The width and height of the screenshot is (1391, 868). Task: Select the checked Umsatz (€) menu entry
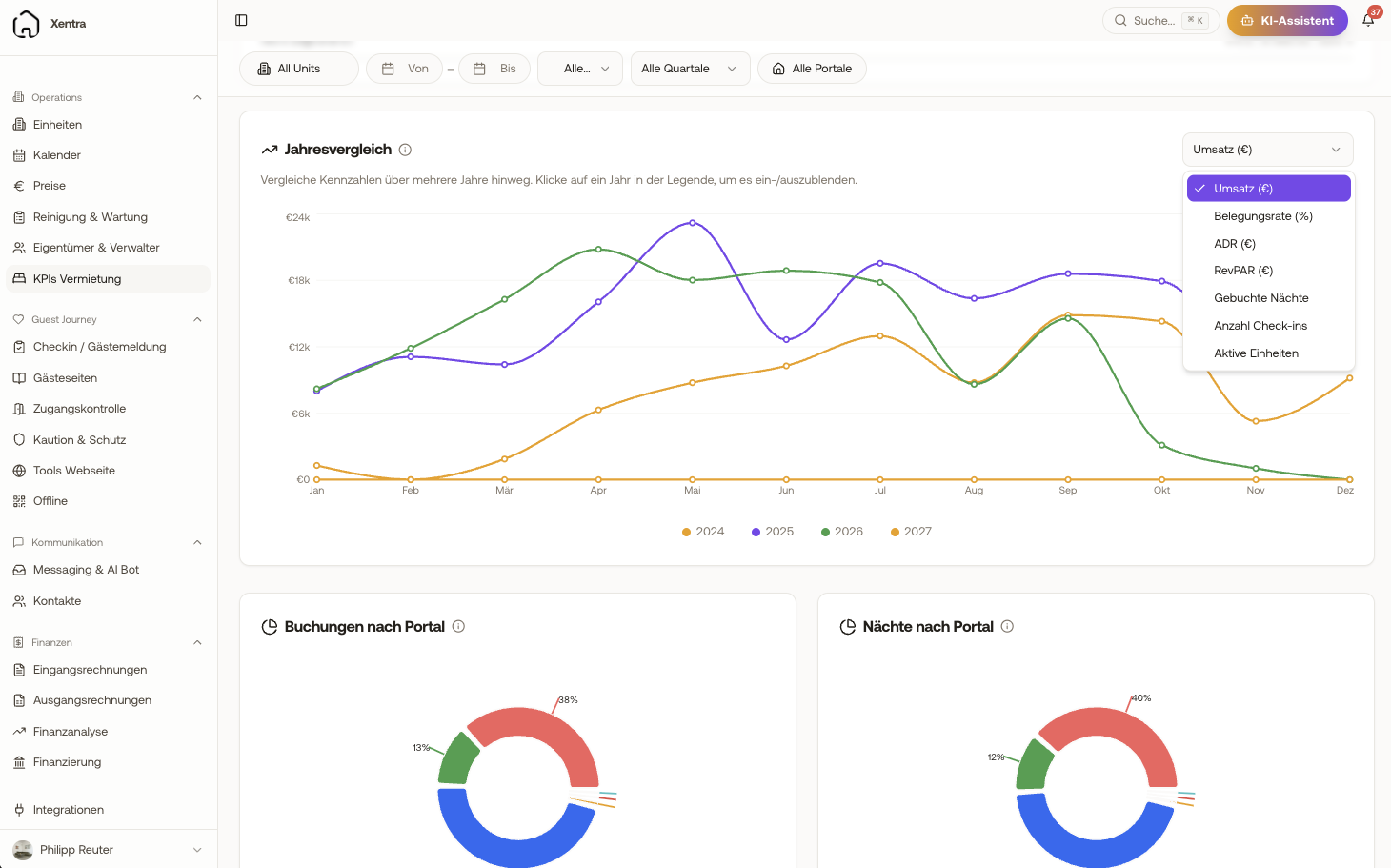[1268, 189]
